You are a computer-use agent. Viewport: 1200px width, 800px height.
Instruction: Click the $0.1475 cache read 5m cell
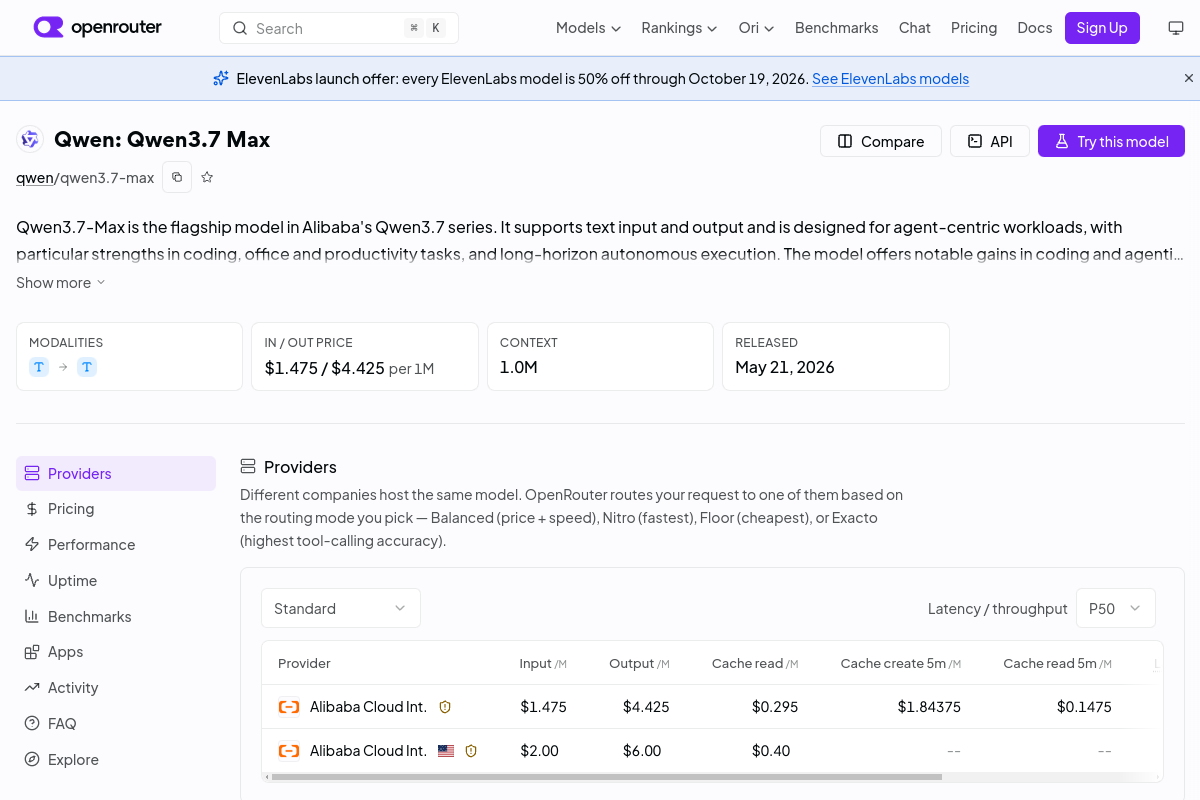coord(1084,707)
